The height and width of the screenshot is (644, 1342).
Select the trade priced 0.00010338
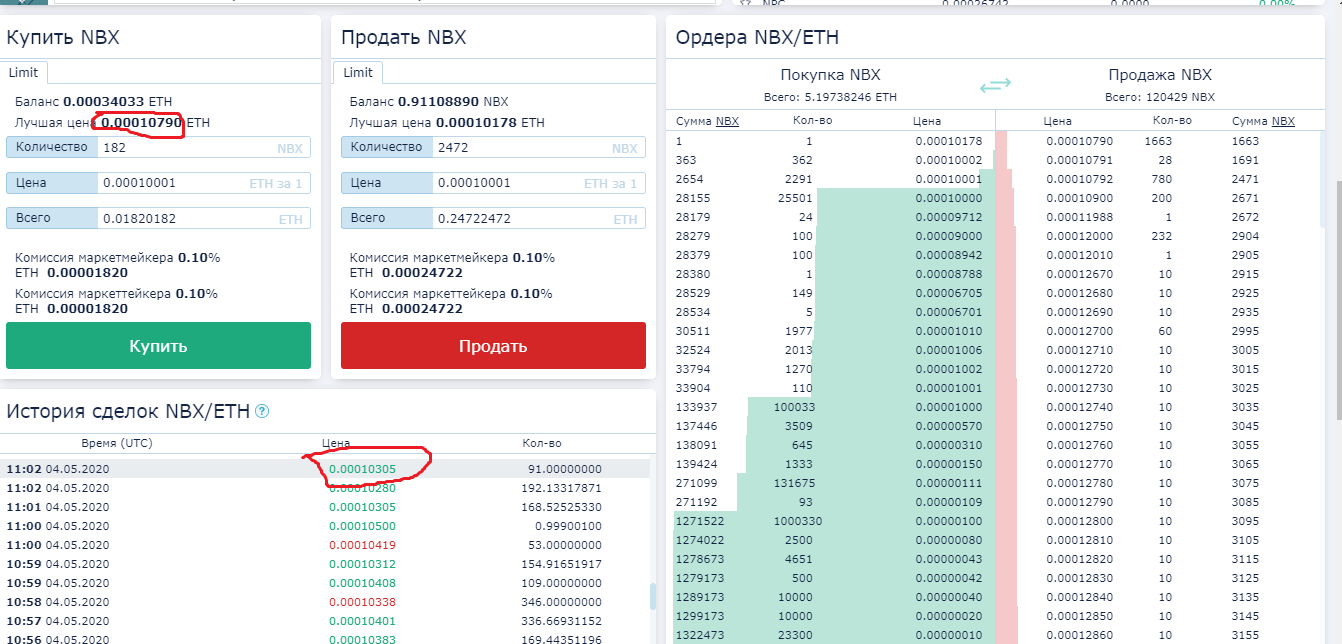click(325, 602)
